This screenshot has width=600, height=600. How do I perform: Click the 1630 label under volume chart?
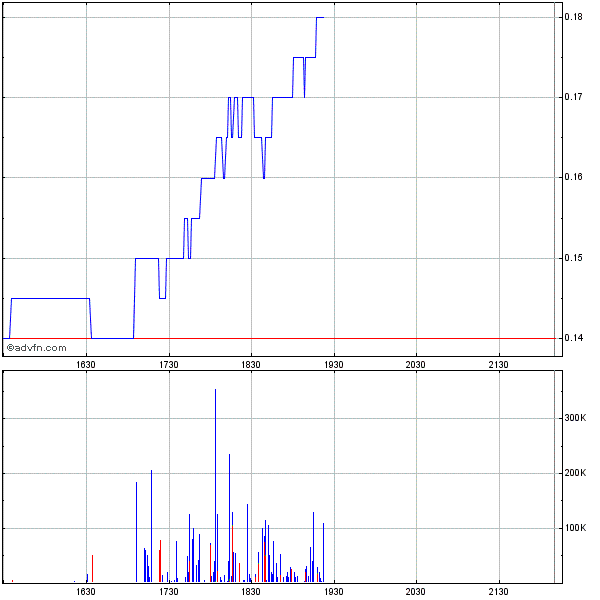(86, 592)
